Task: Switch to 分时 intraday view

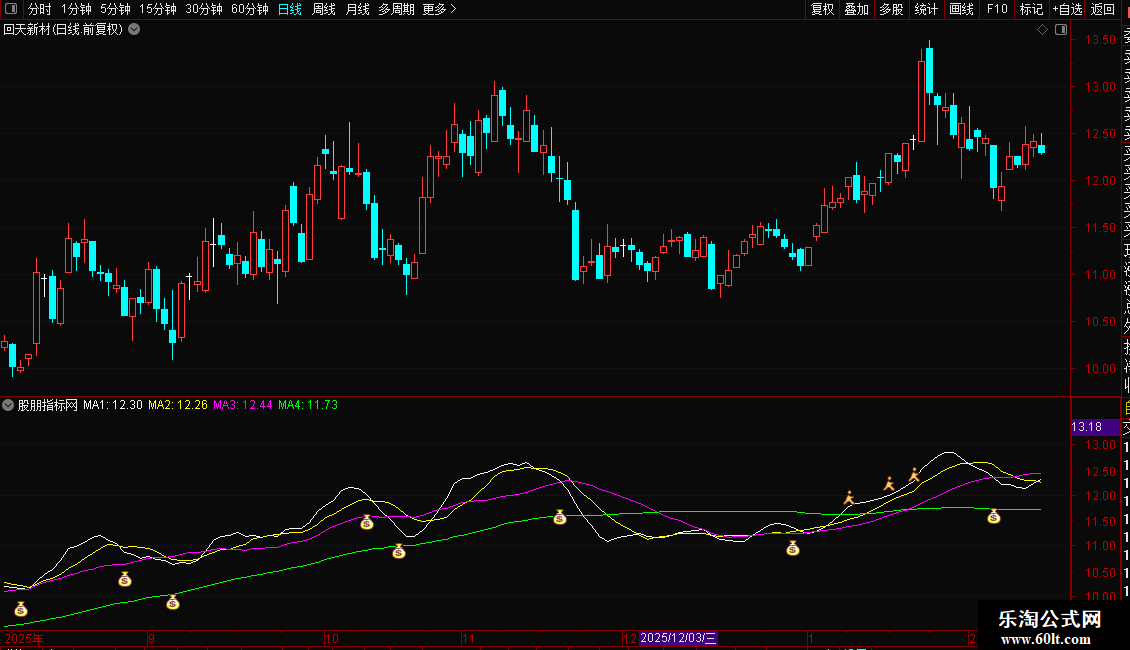Action: click(40, 9)
